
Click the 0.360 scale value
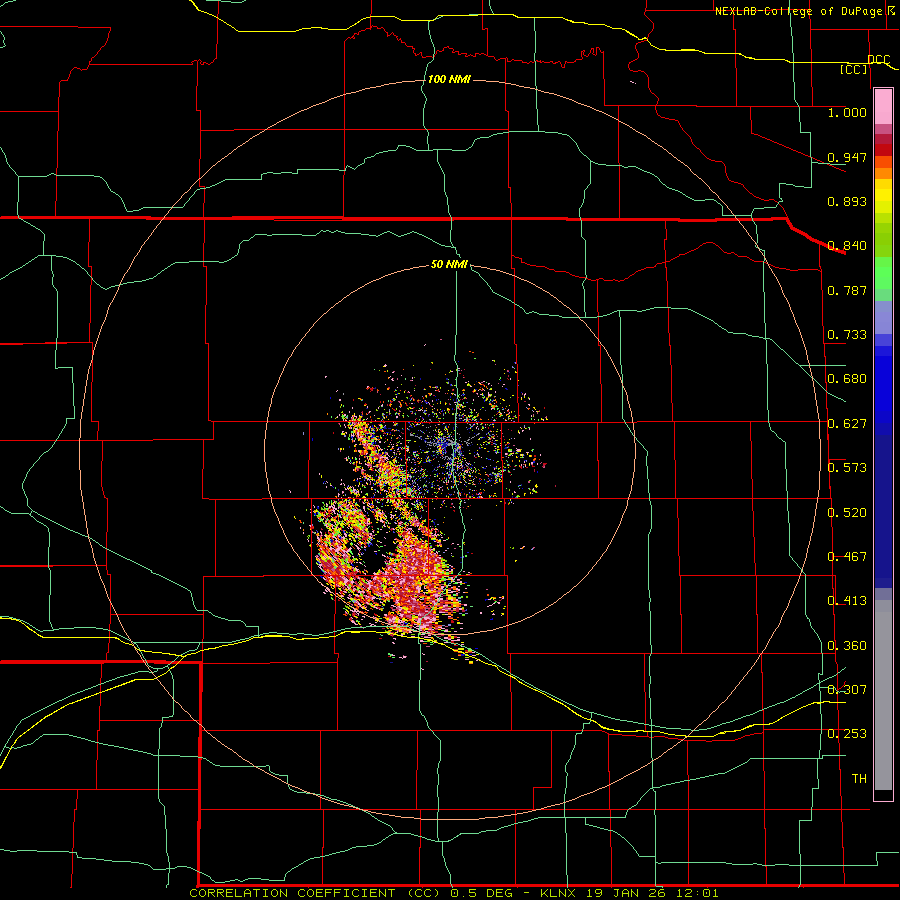[847, 646]
